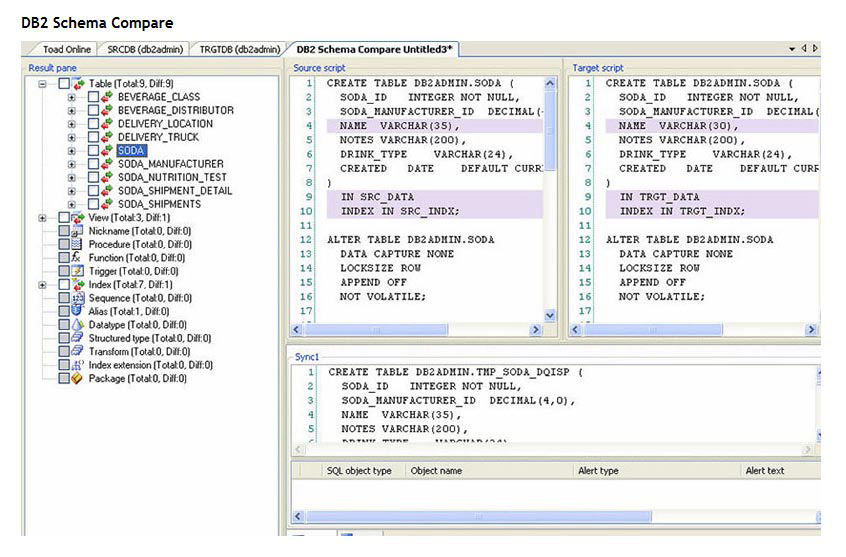Click the Nickname category icon
The image size is (846, 557).
pyautogui.click(x=78, y=231)
